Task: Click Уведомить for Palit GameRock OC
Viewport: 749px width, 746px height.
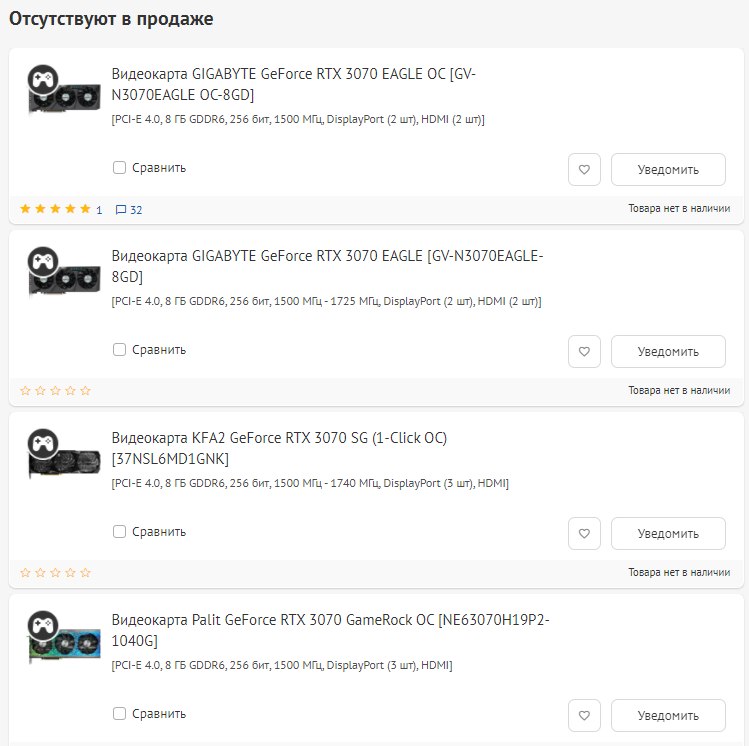Action: [x=668, y=715]
